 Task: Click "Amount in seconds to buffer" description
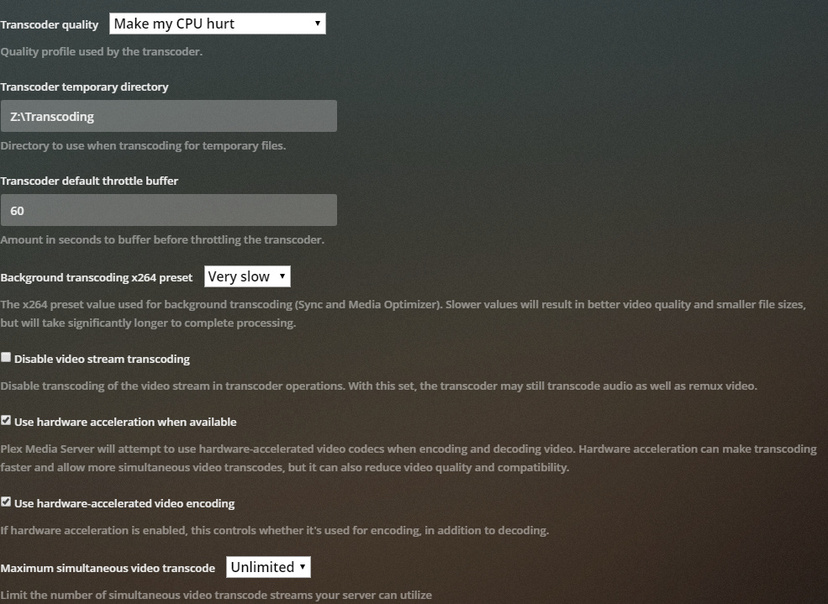coord(162,240)
